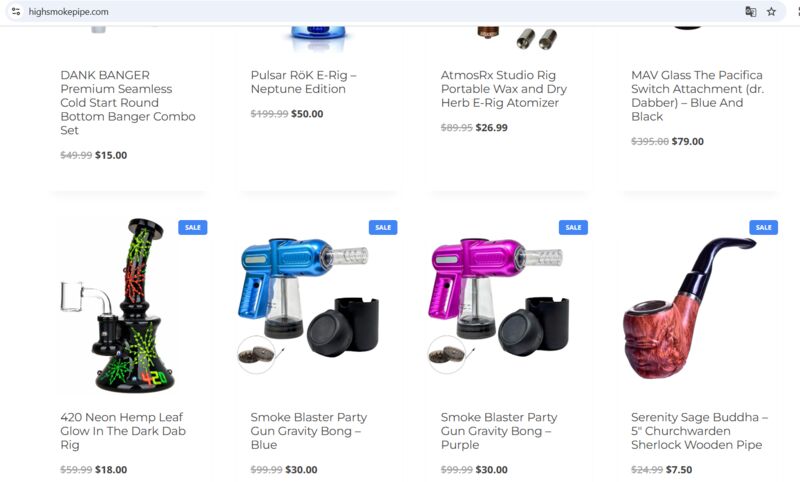Click the blue gravity bong gun image

pos(310,306)
